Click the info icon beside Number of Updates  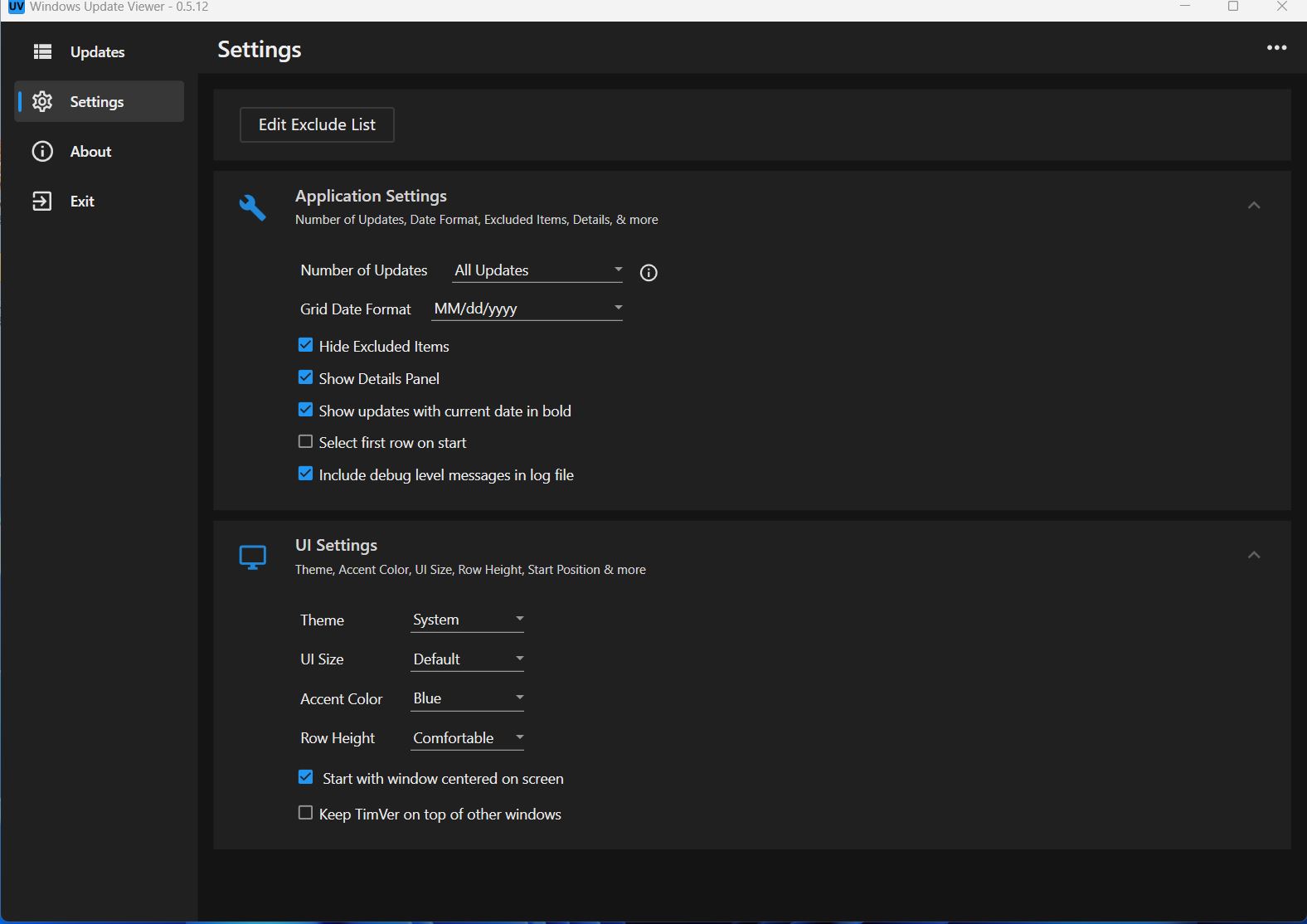(x=649, y=273)
